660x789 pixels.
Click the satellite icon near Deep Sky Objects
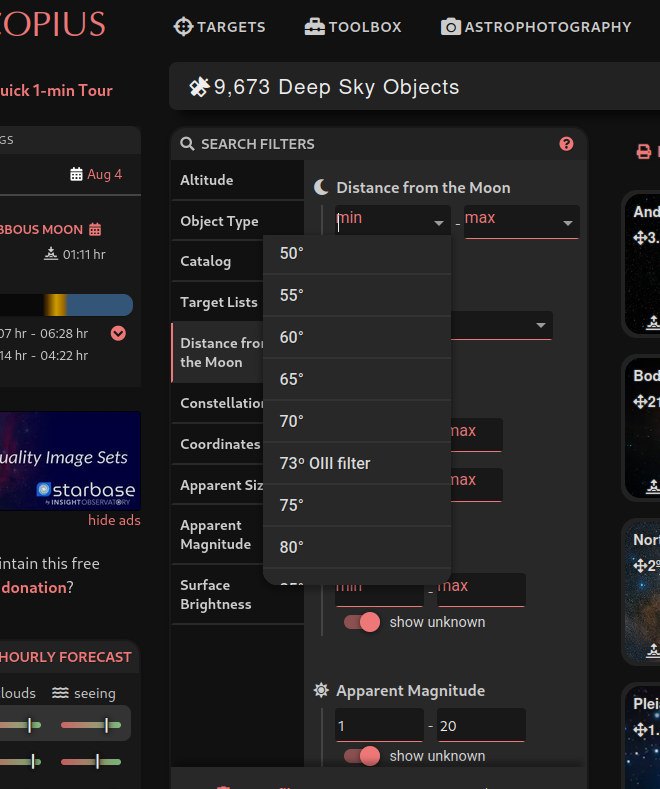click(x=199, y=87)
